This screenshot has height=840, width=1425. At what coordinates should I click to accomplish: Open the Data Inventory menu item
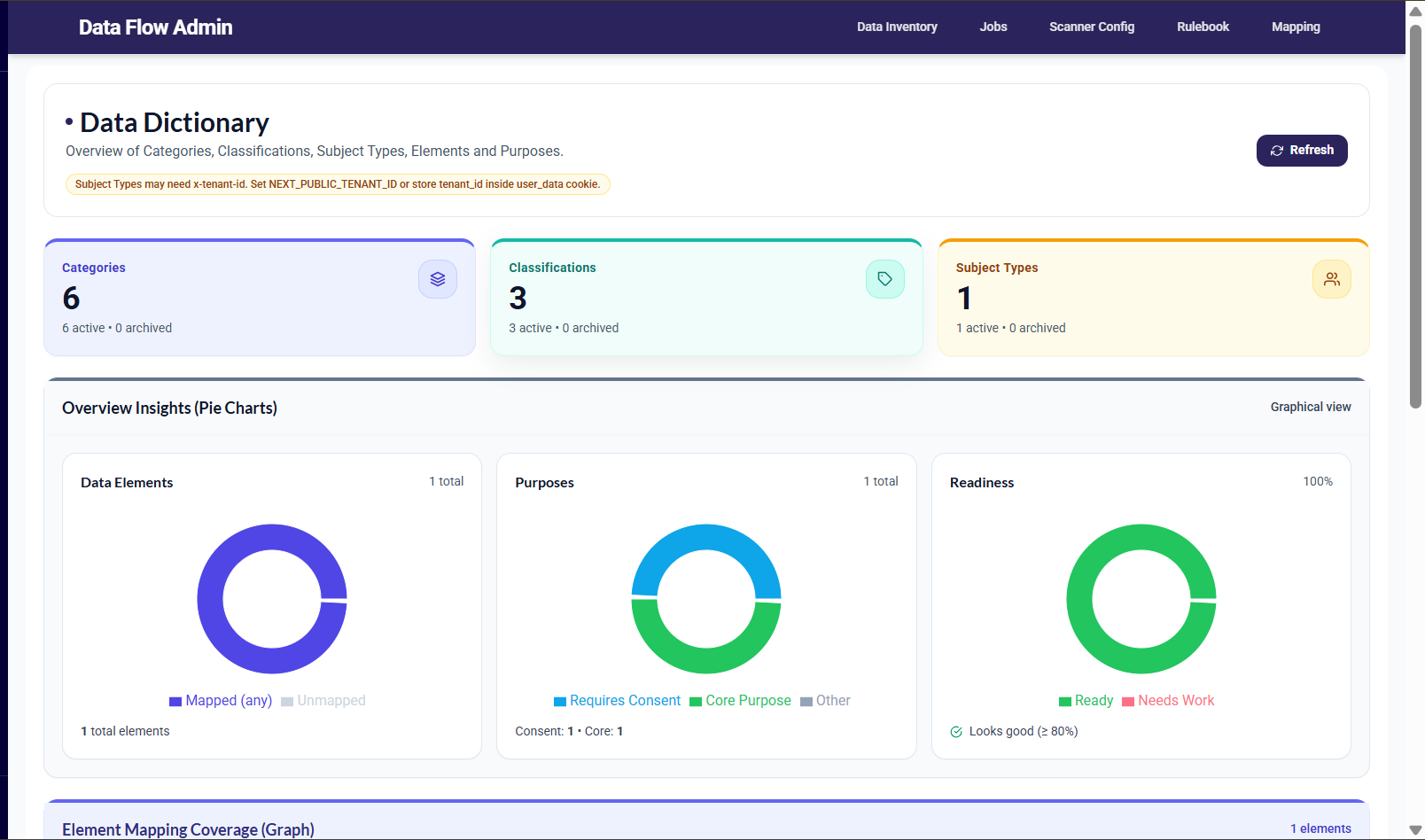[896, 27]
